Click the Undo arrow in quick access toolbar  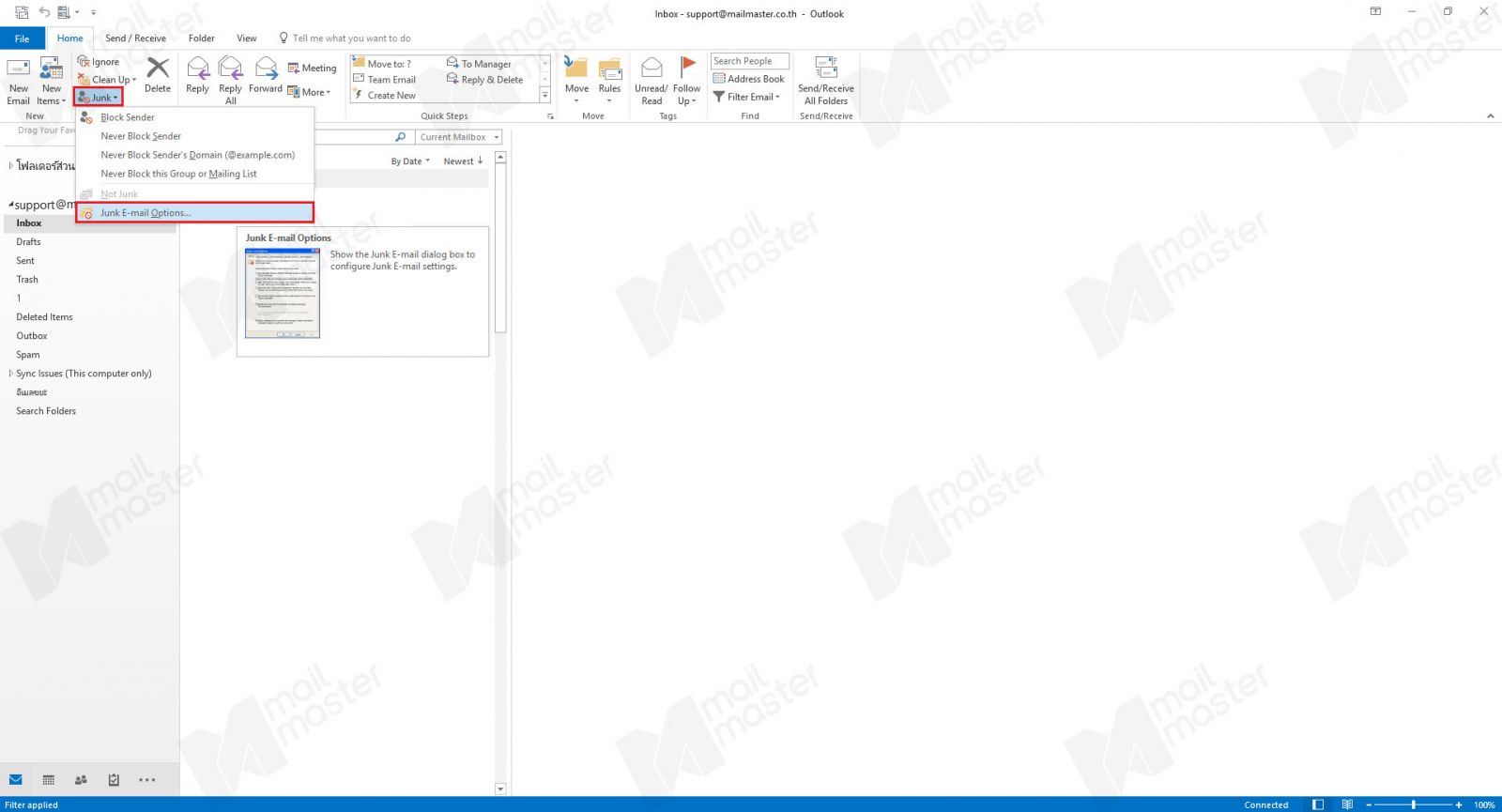tap(44, 12)
